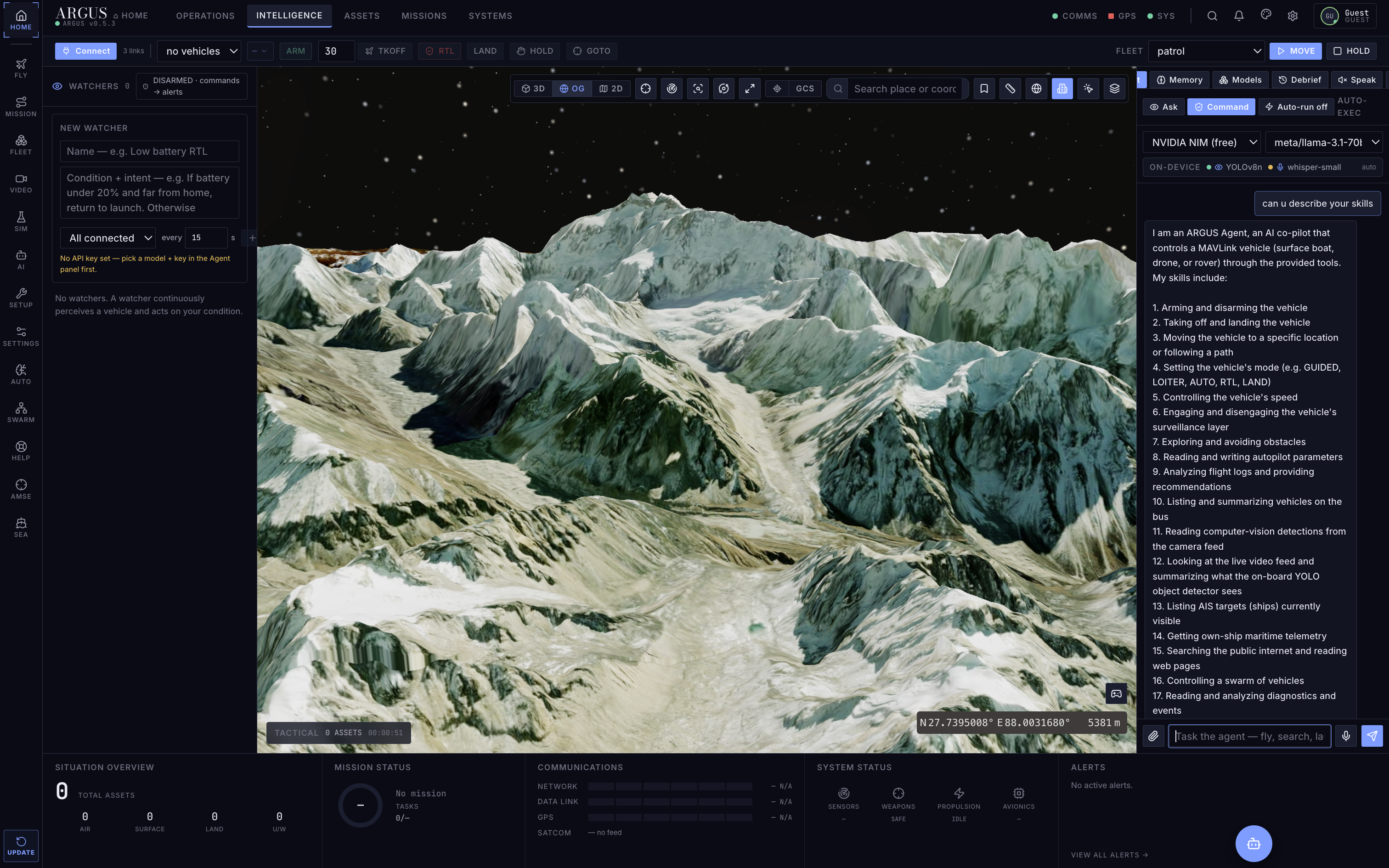Click the fleet MOVE button
Image resolution: width=1389 pixels, height=868 pixels.
[1295, 51]
